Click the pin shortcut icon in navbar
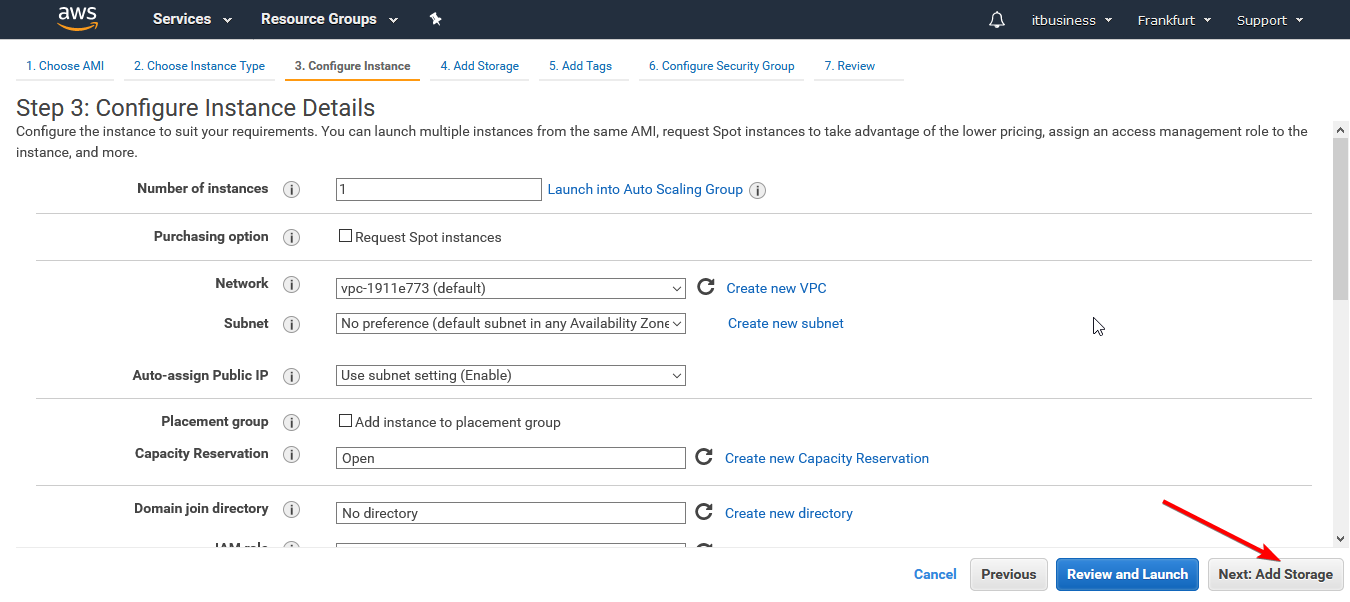 pos(435,19)
